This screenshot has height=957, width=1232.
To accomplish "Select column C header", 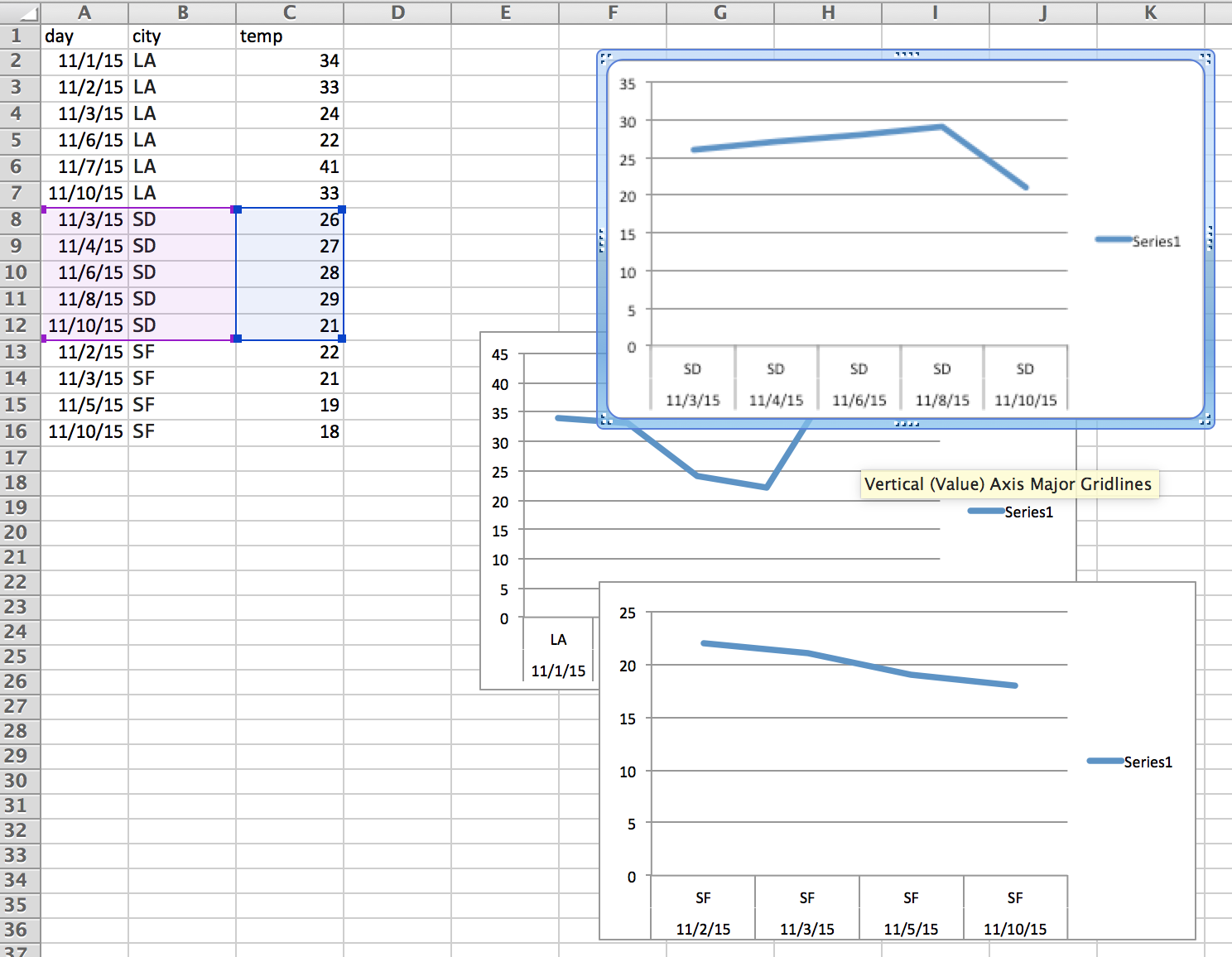I will (x=290, y=12).
